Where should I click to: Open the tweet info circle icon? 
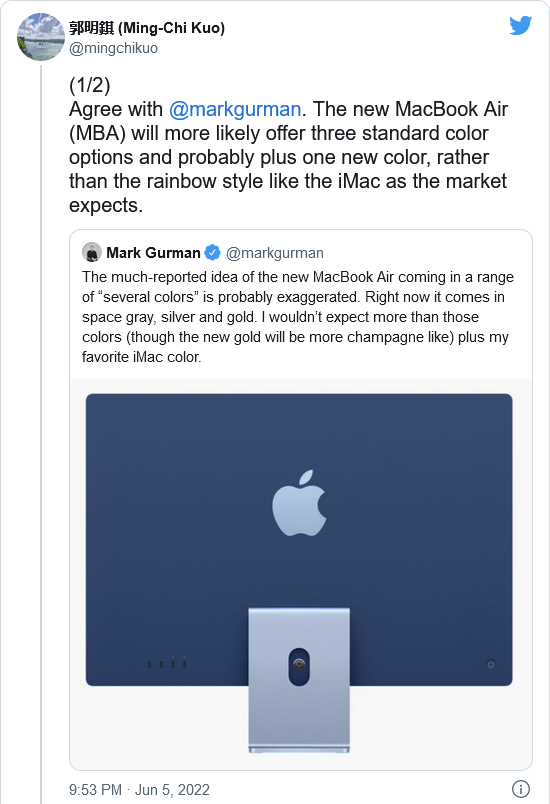point(521,789)
